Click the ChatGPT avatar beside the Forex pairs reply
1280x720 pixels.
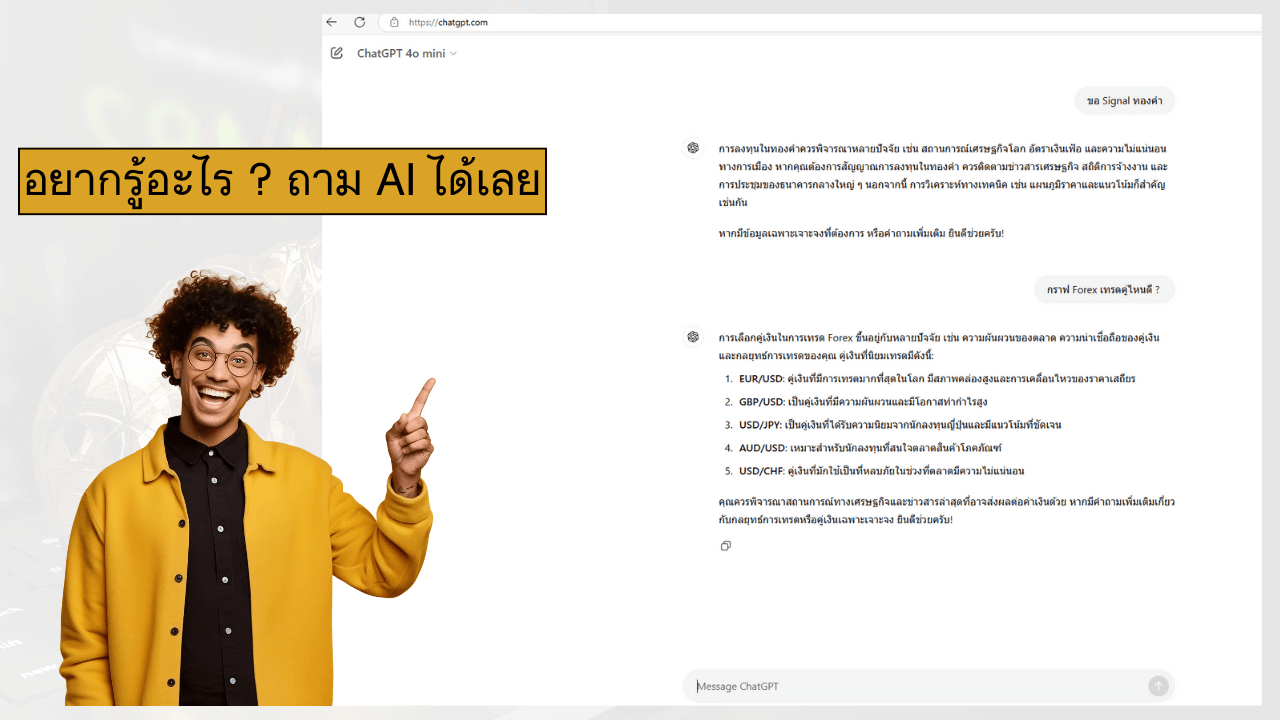point(693,337)
